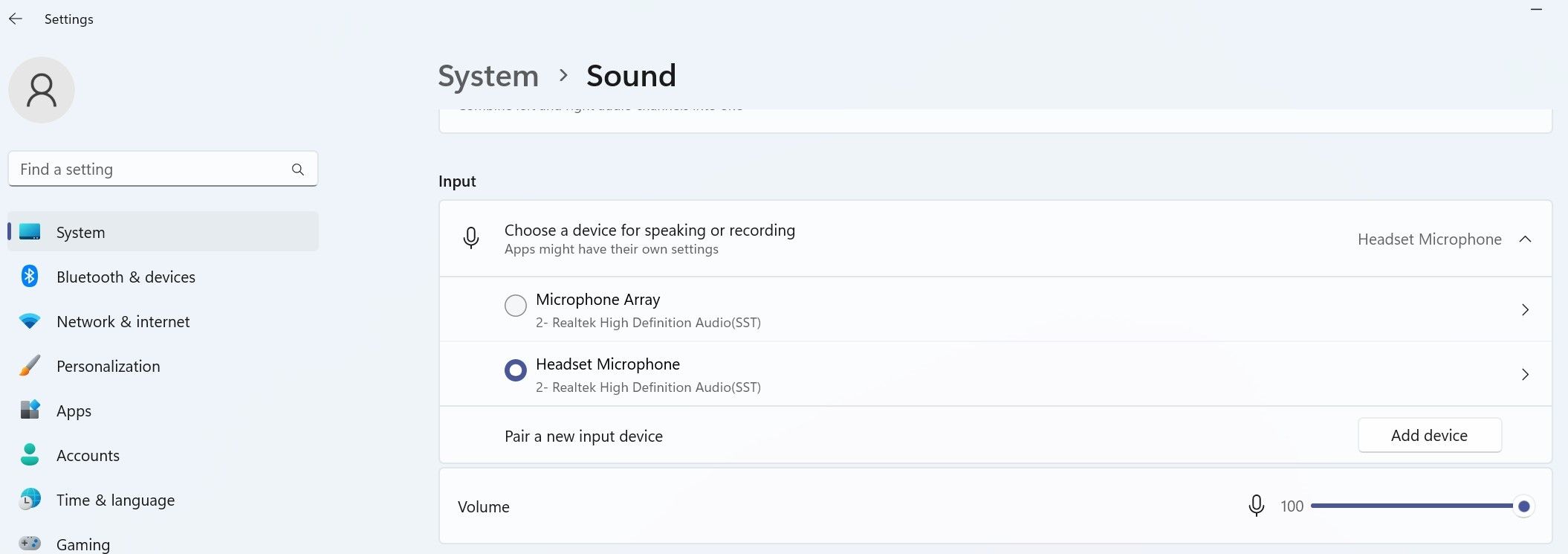
Task: Click the input volume slider handle
Action: 1523,506
